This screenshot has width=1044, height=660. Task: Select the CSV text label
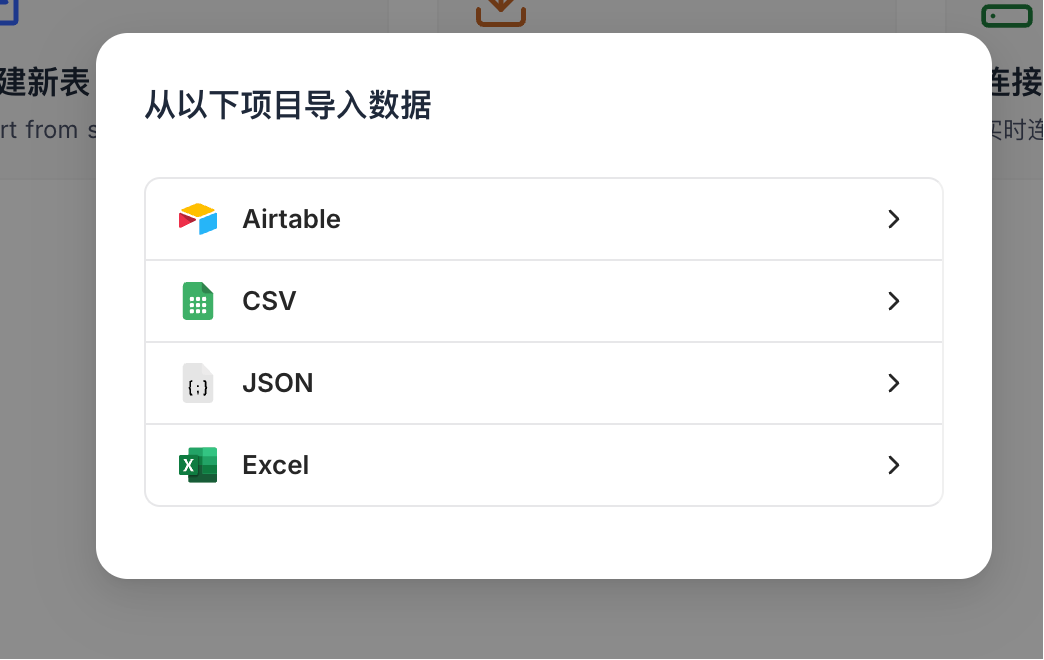269,301
